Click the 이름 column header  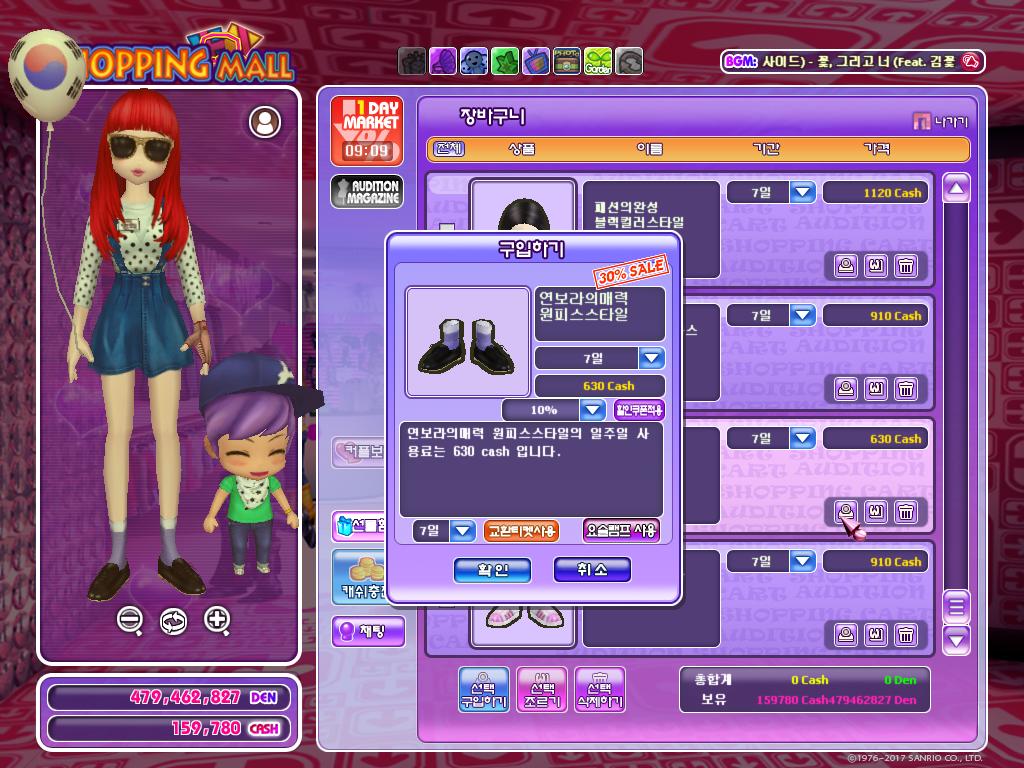[650, 149]
